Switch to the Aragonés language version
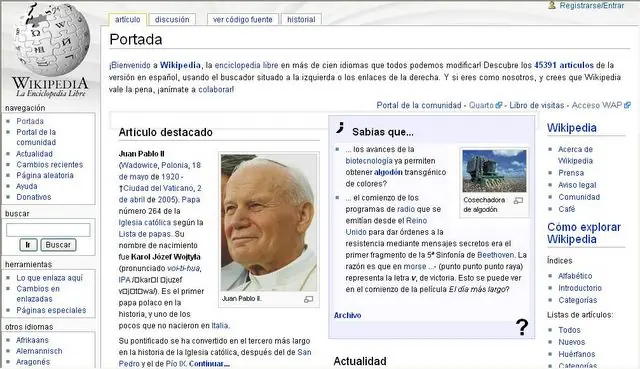Viewport: 640px width, 369px height. [33, 362]
